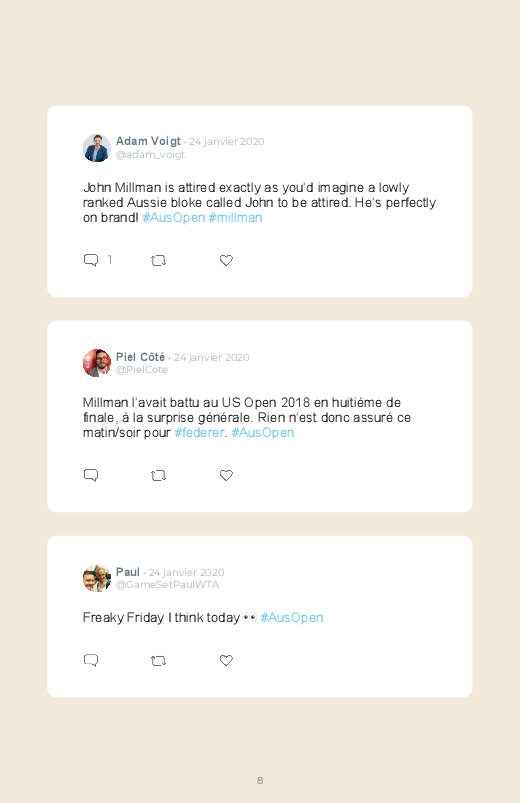Viewport: 520px width, 803px height.
Task: Like Paul's Freaky Friday tweet
Action: tap(226, 660)
